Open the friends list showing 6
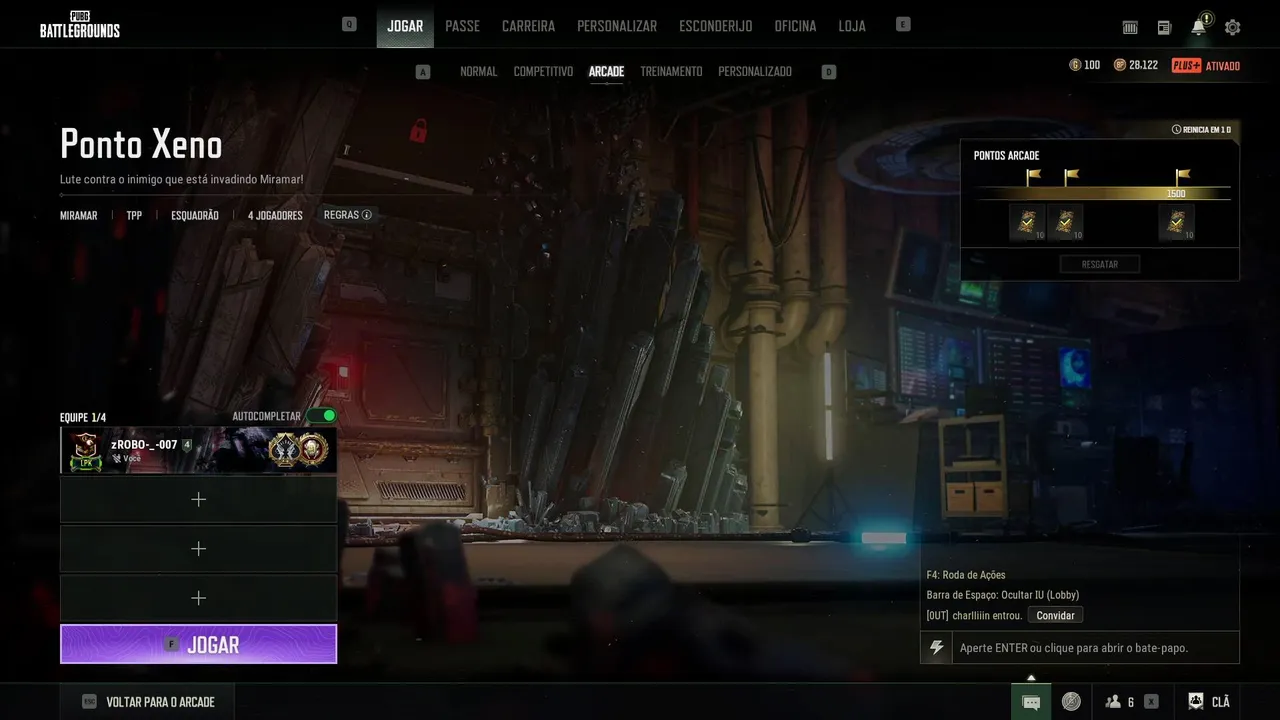This screenshot has height=720, width=1280. pos(1120,702)
